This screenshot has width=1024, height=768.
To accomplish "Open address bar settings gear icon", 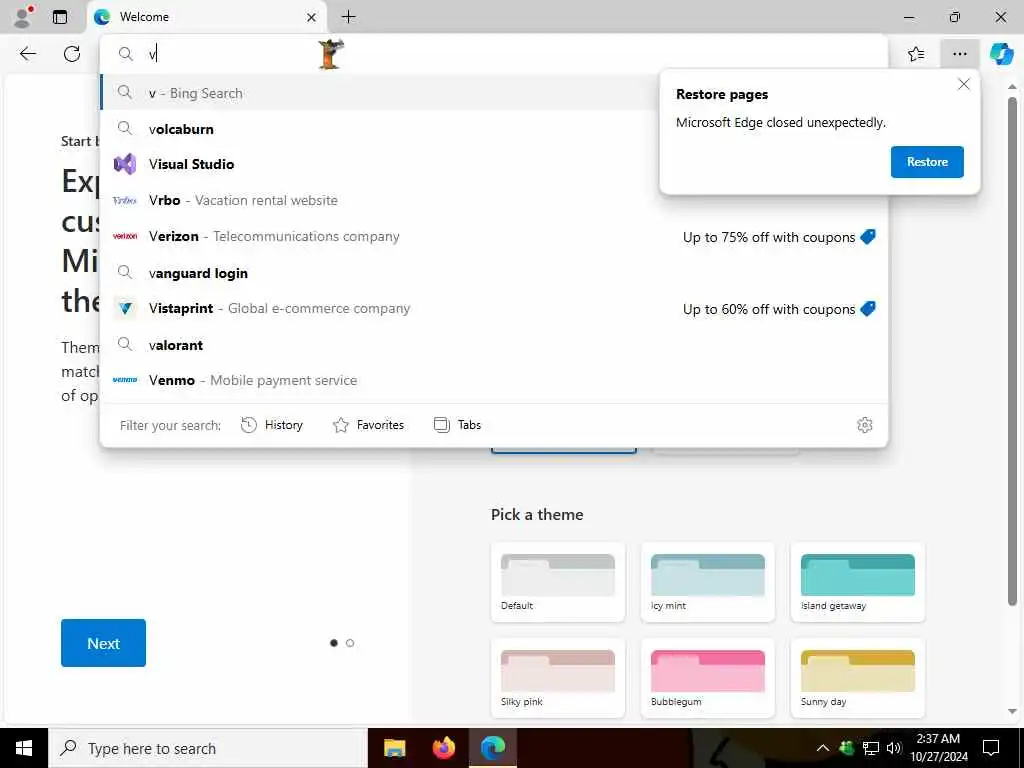I will 865,425.
